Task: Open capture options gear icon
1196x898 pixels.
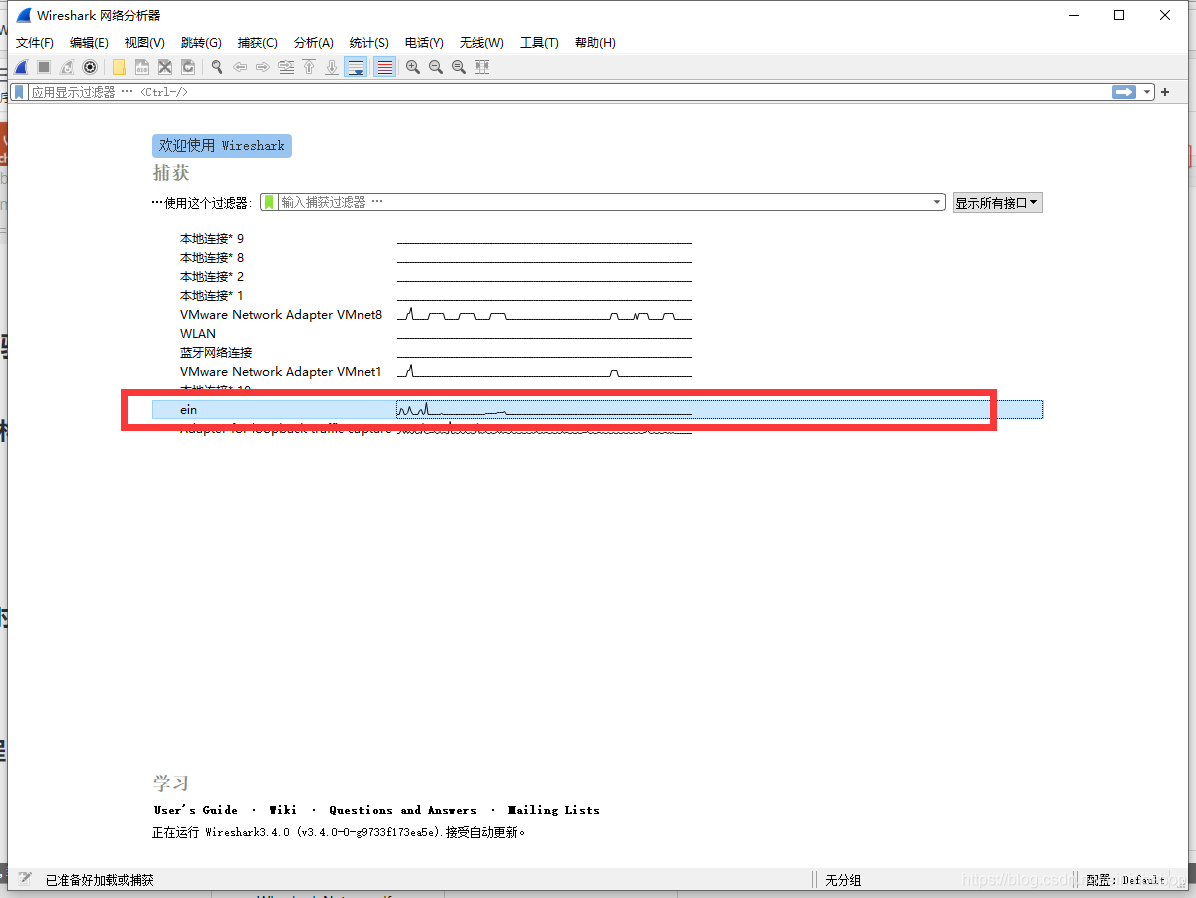Action: point(90,67)
